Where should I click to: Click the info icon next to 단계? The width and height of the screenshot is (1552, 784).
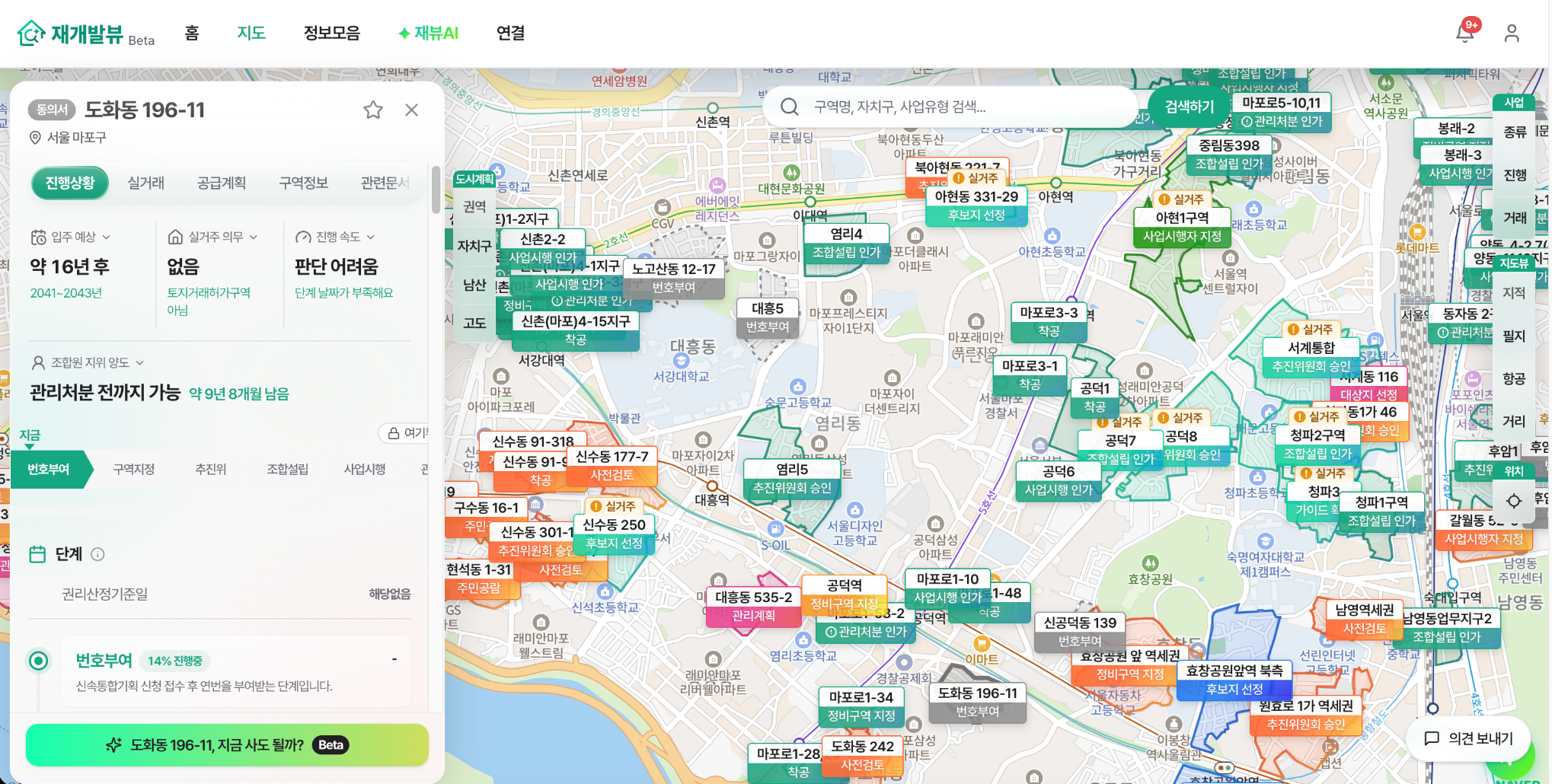point(98,554)
